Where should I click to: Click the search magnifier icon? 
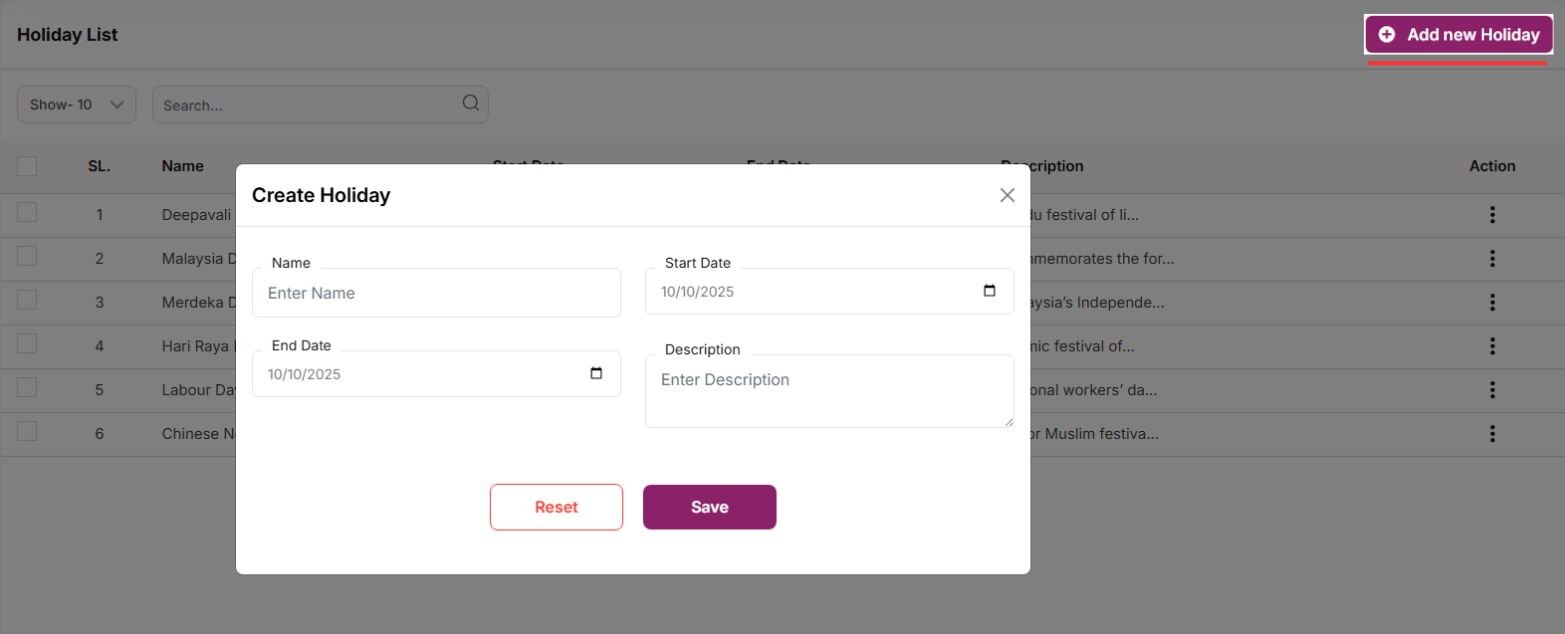pos(471,103)
